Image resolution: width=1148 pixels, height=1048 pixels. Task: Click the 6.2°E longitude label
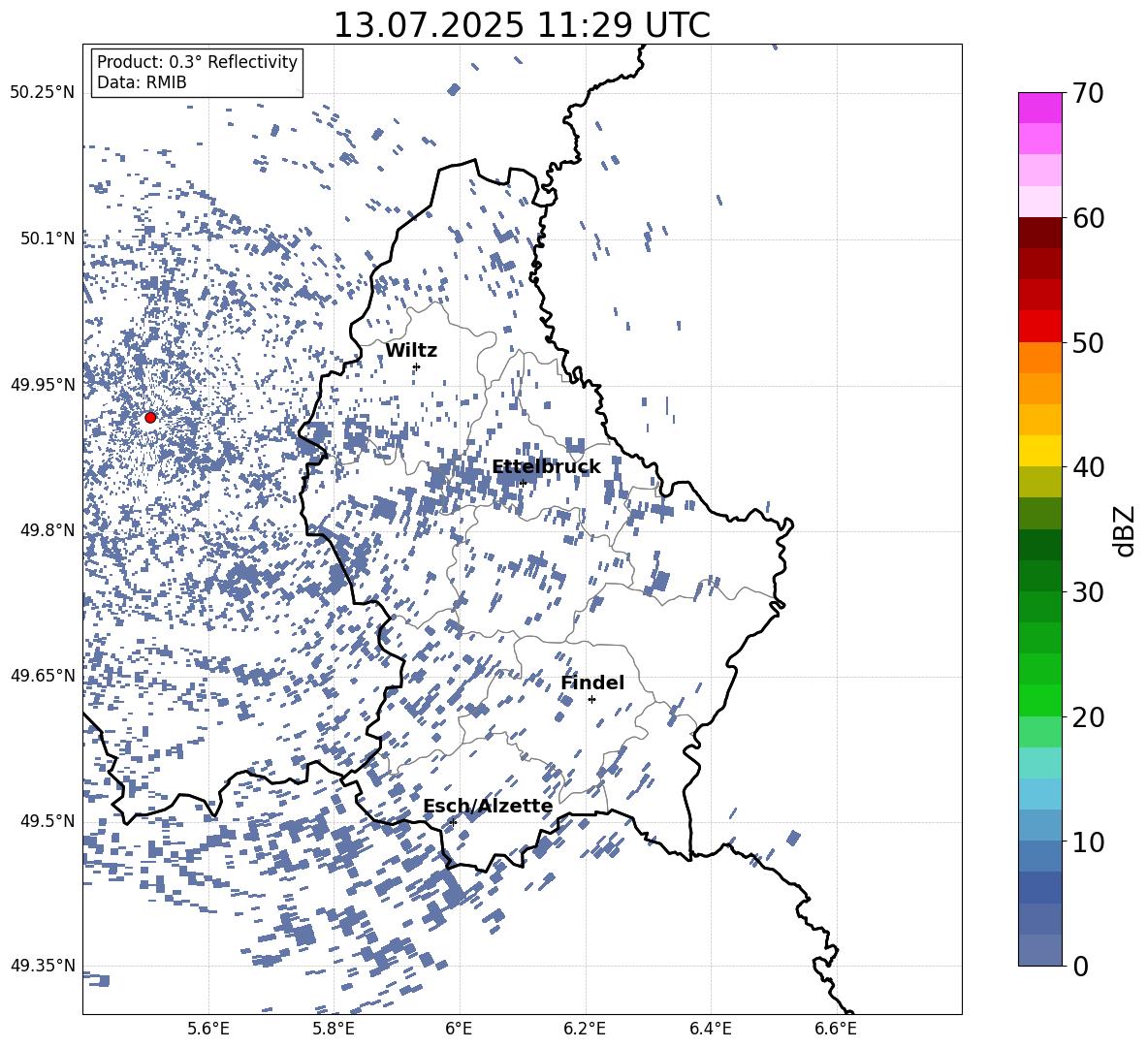(x=585, y=1029)
